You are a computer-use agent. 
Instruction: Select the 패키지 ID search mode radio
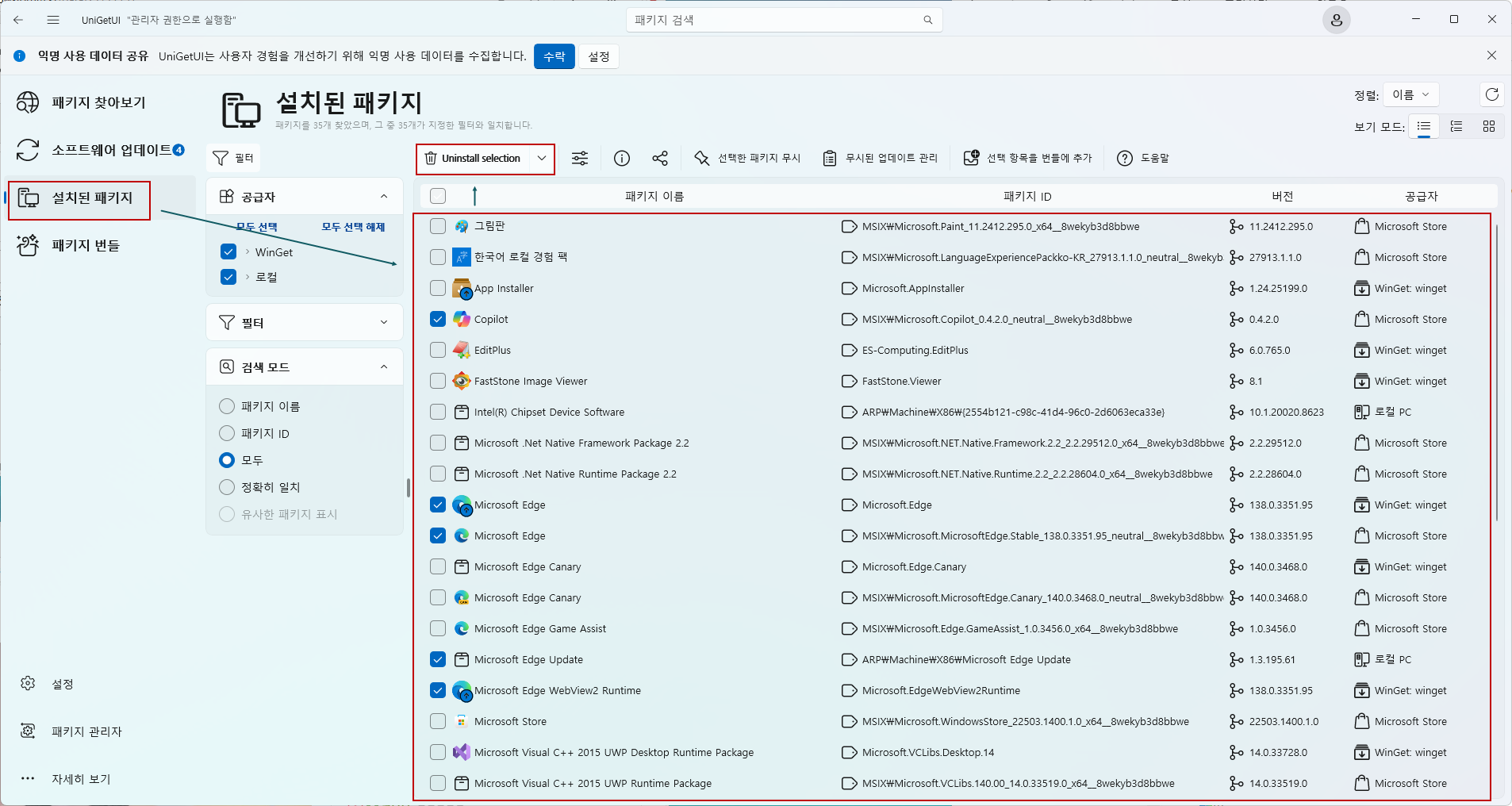(227, 433)
